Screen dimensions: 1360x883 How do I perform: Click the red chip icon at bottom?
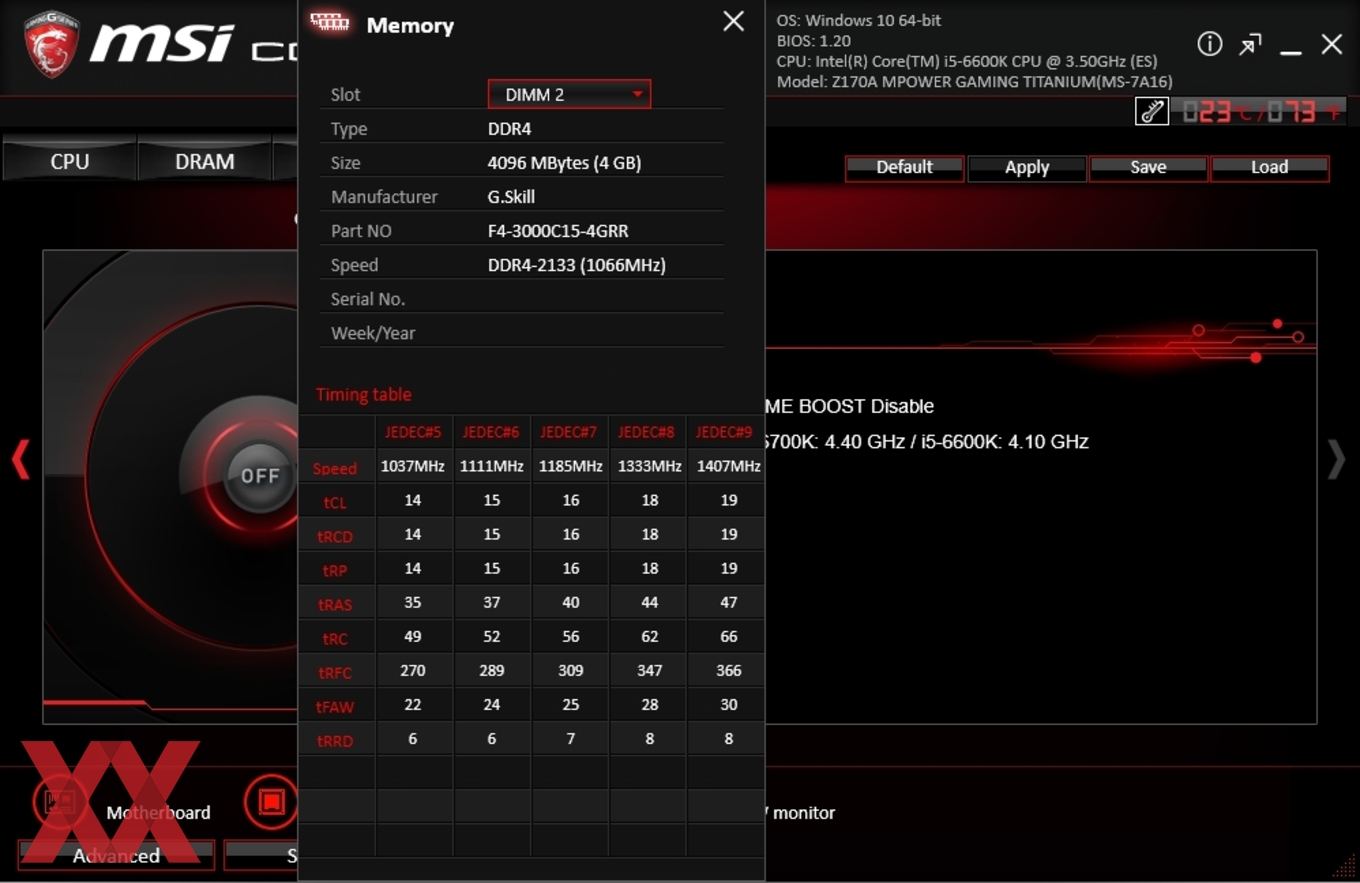click(271, 801)
